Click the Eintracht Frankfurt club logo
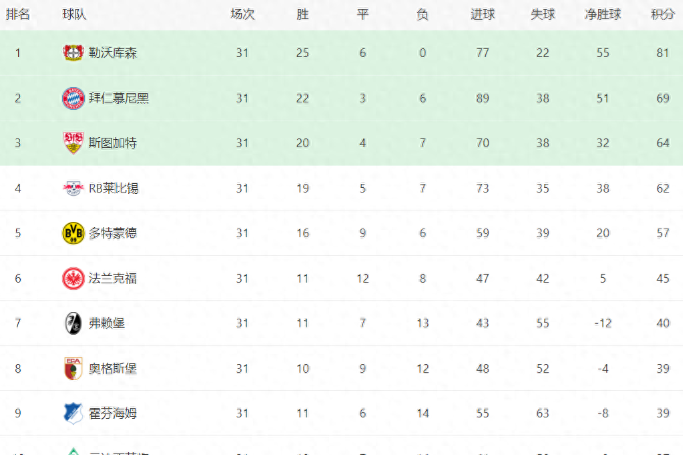 click(72, 277)
